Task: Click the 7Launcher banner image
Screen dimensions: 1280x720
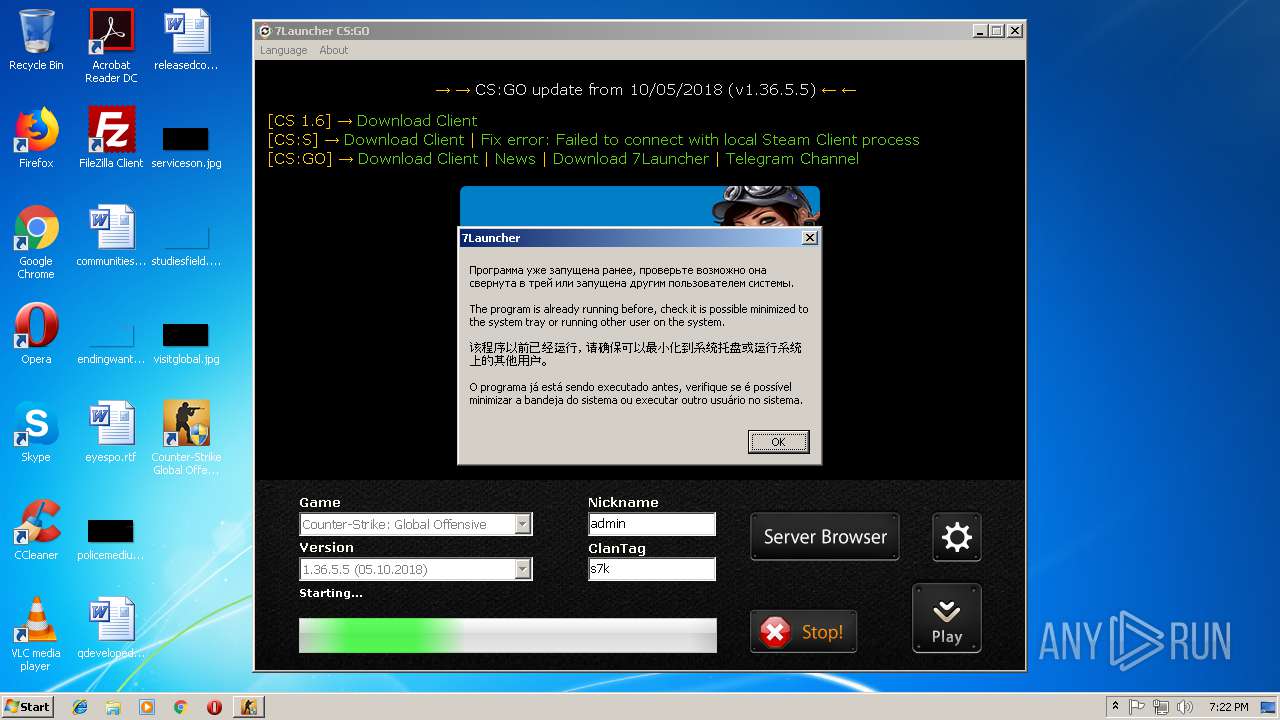Action: (640, 206)
